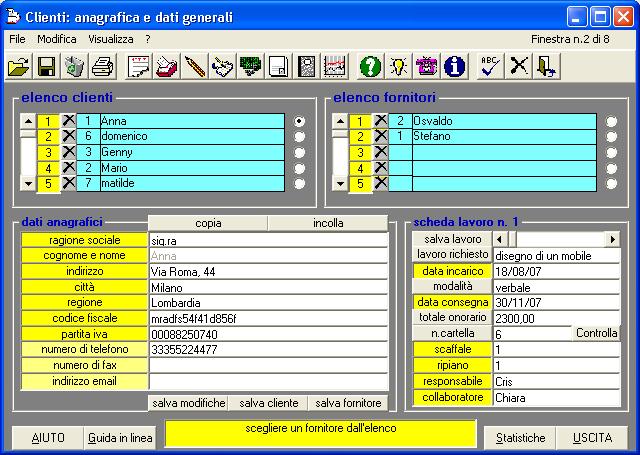Run the ABC spell check icon
This screenshot has height=455, width=640.
coord(490,67)
